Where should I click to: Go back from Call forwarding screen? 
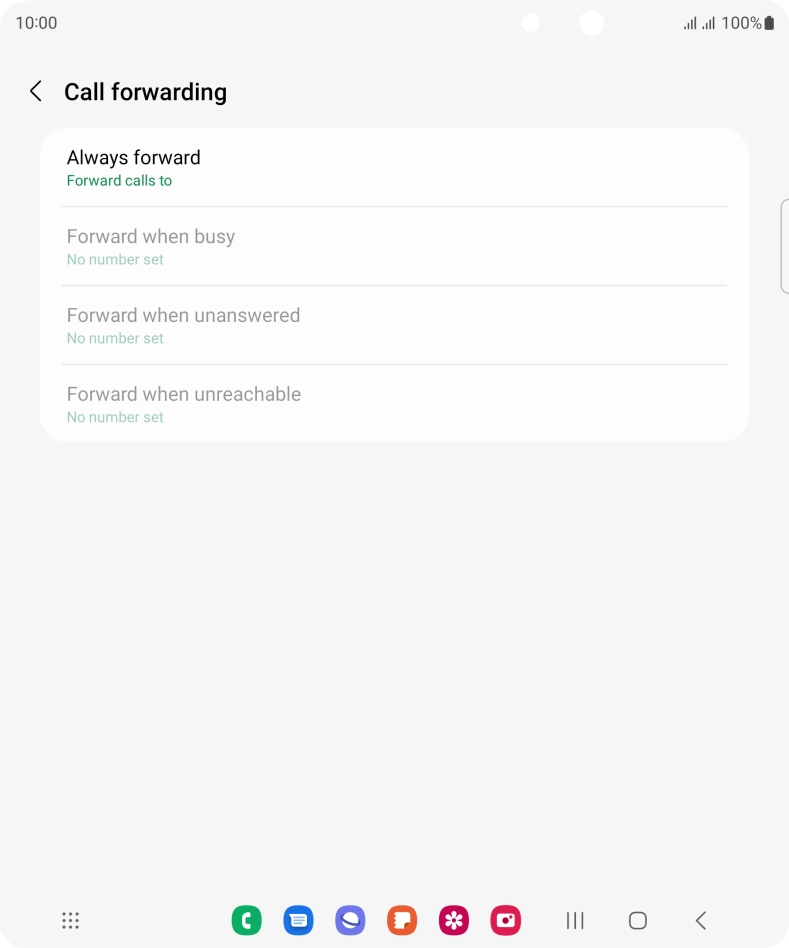click(x=36, y=92)
